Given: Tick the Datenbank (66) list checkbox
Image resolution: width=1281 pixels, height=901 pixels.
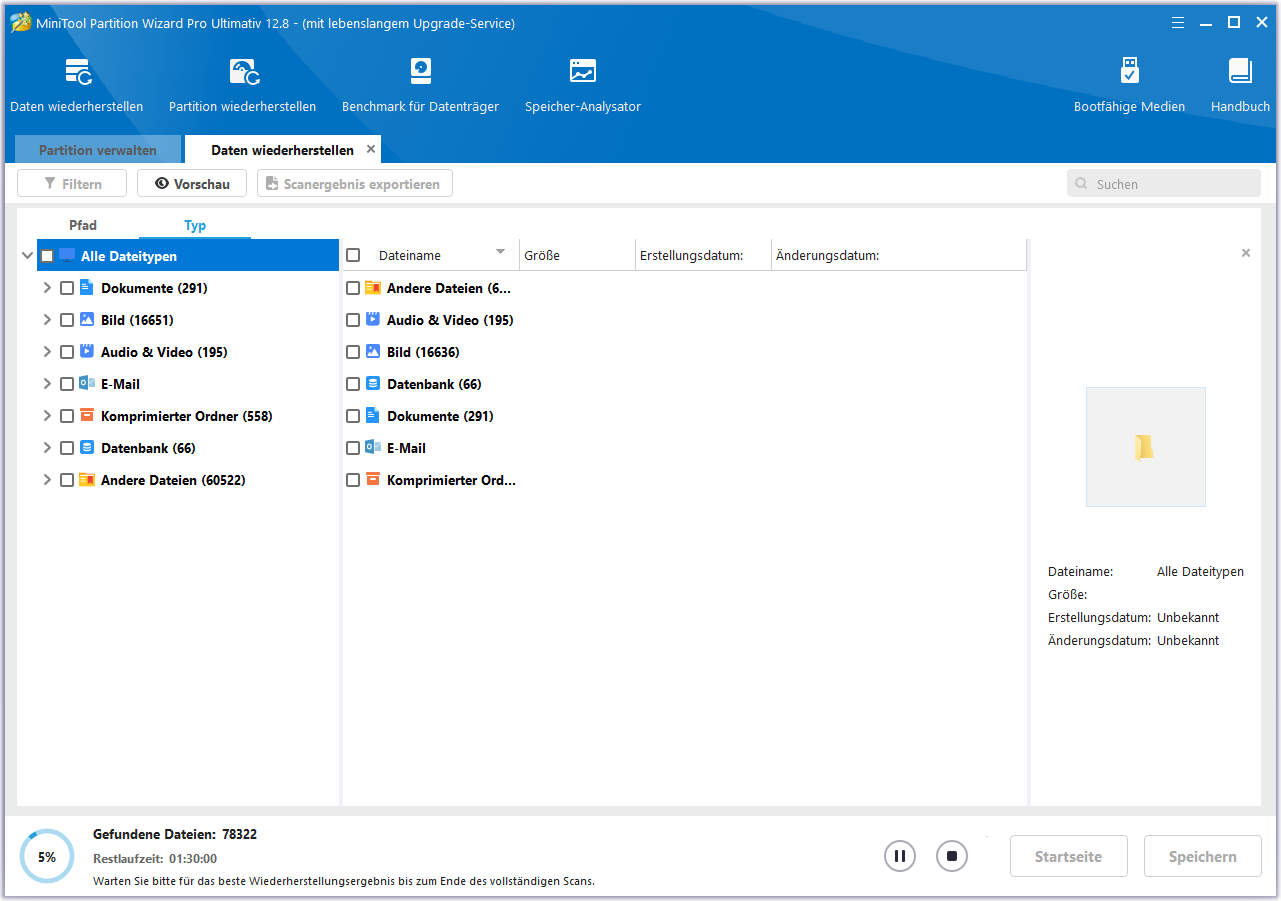Looking at the screenshot, I should coord(353,384).
